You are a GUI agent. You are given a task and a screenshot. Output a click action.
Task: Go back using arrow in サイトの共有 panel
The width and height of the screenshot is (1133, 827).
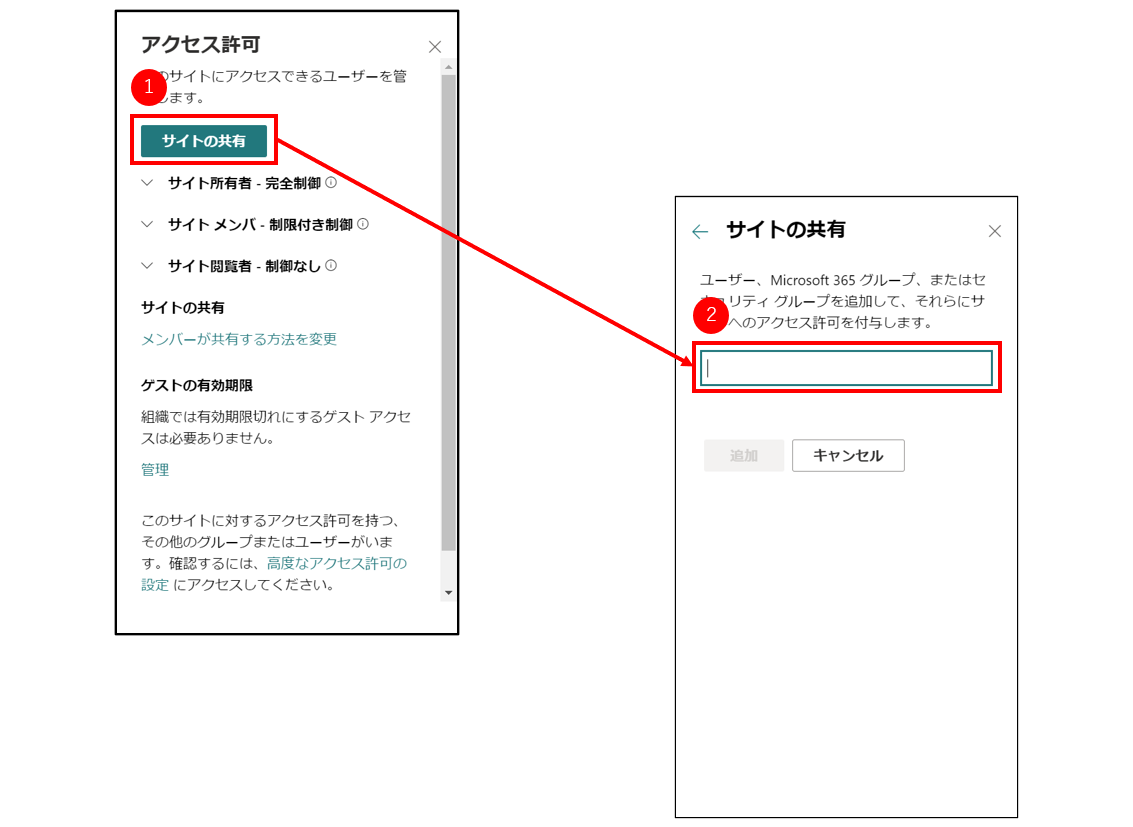click(x=700, y=231)
